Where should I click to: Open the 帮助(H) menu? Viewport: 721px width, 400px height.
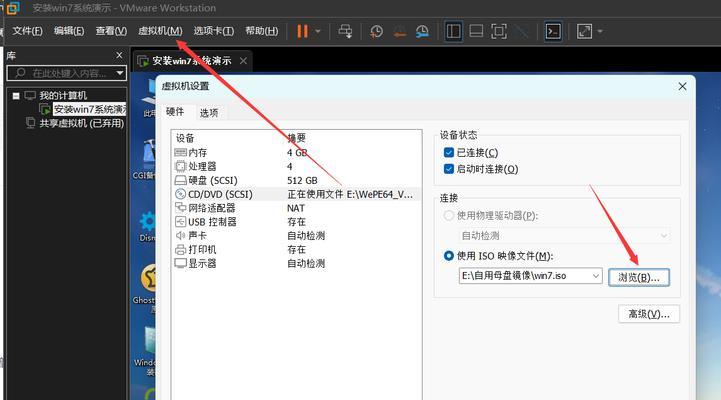(261, 31)
